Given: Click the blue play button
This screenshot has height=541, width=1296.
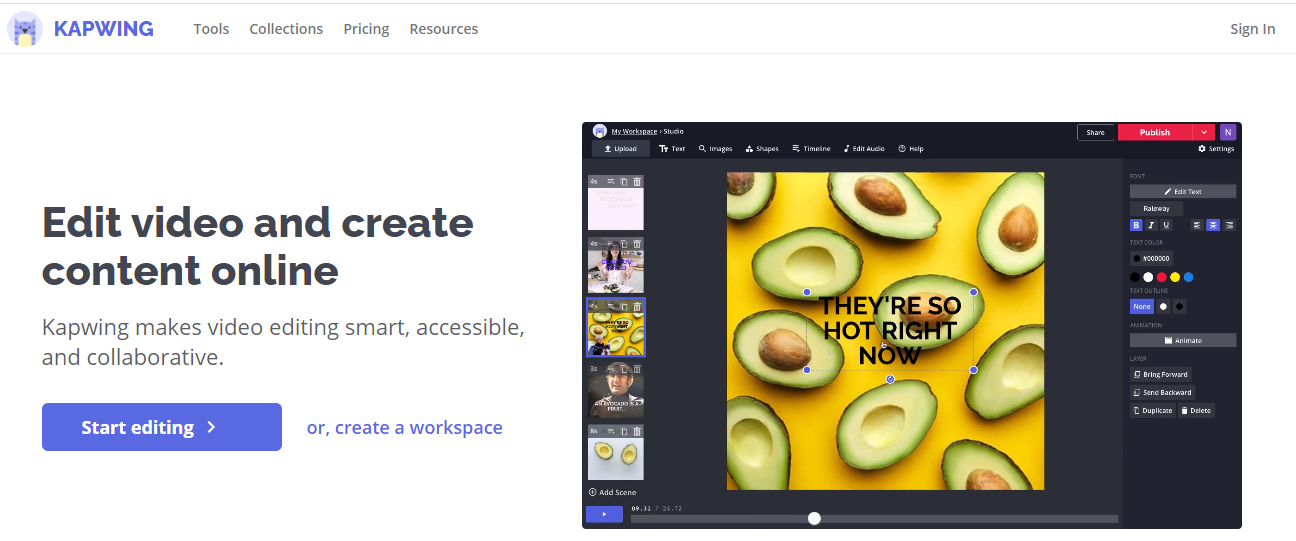Looking at the screenshot, I should [x=604, y=514].
